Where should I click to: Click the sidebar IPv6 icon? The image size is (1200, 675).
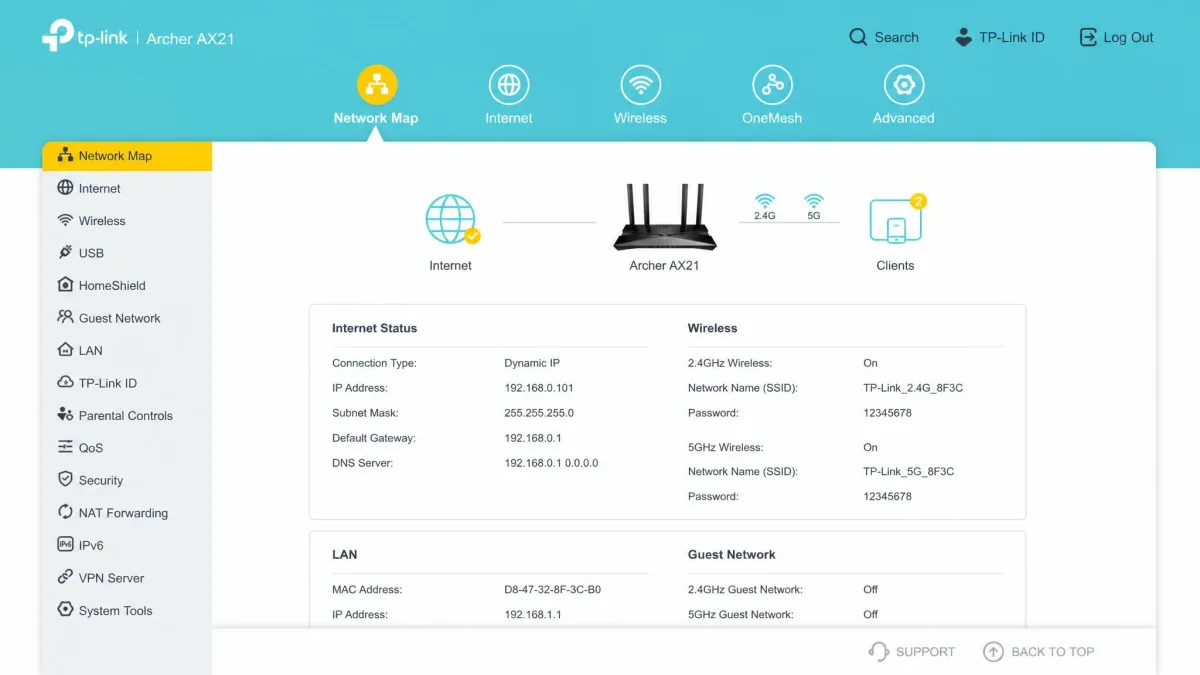65,545
